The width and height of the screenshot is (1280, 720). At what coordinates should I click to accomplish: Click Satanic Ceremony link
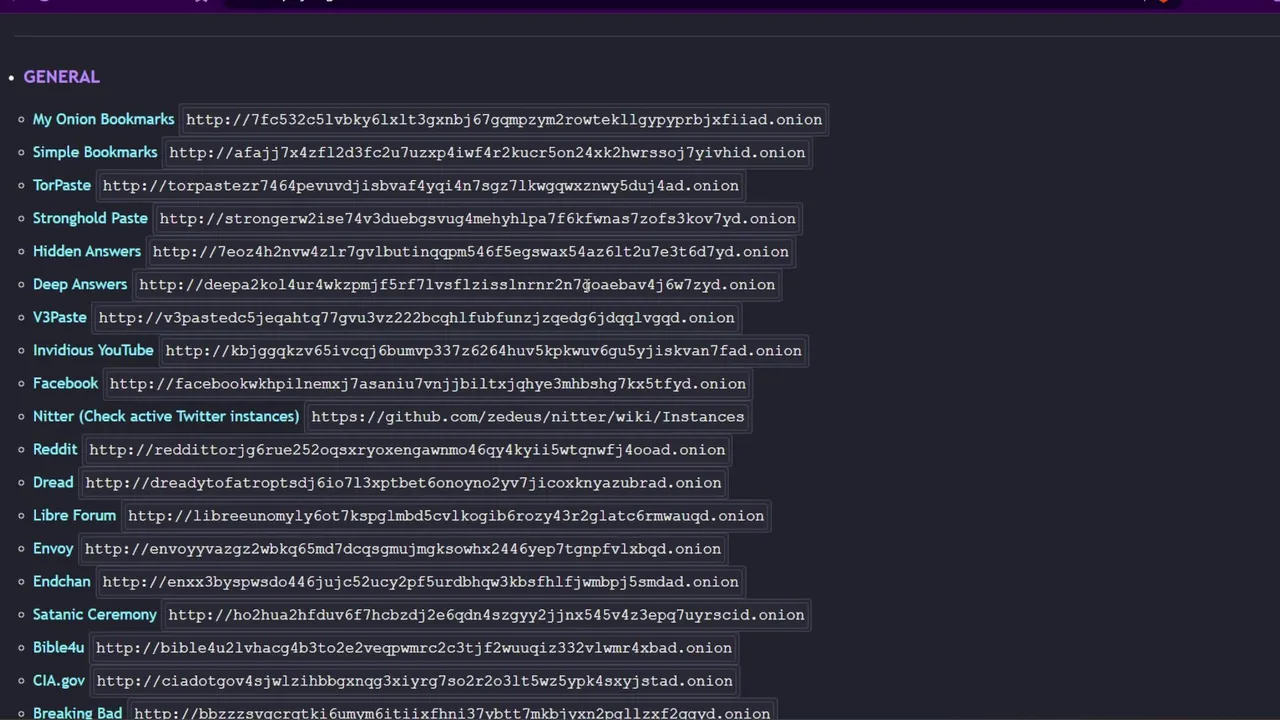click(x=95, y=614)
